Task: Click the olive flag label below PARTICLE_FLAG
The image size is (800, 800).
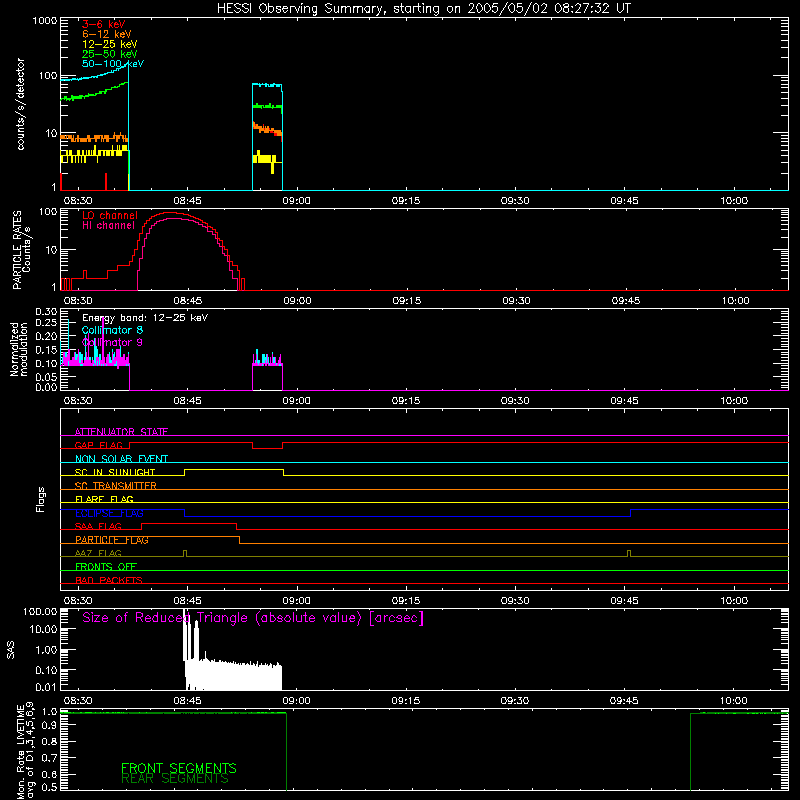Action: 98,553
